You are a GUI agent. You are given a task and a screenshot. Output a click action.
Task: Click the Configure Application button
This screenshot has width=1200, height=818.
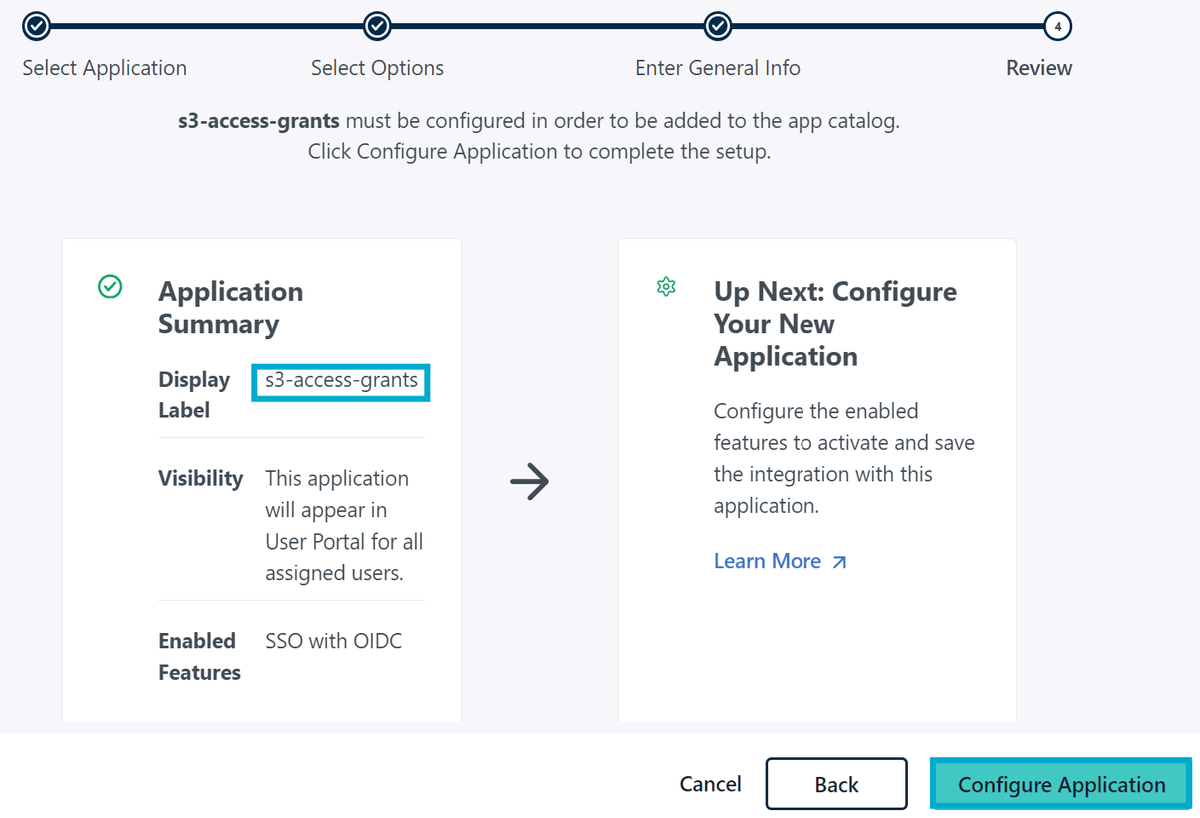[1059, 784]
